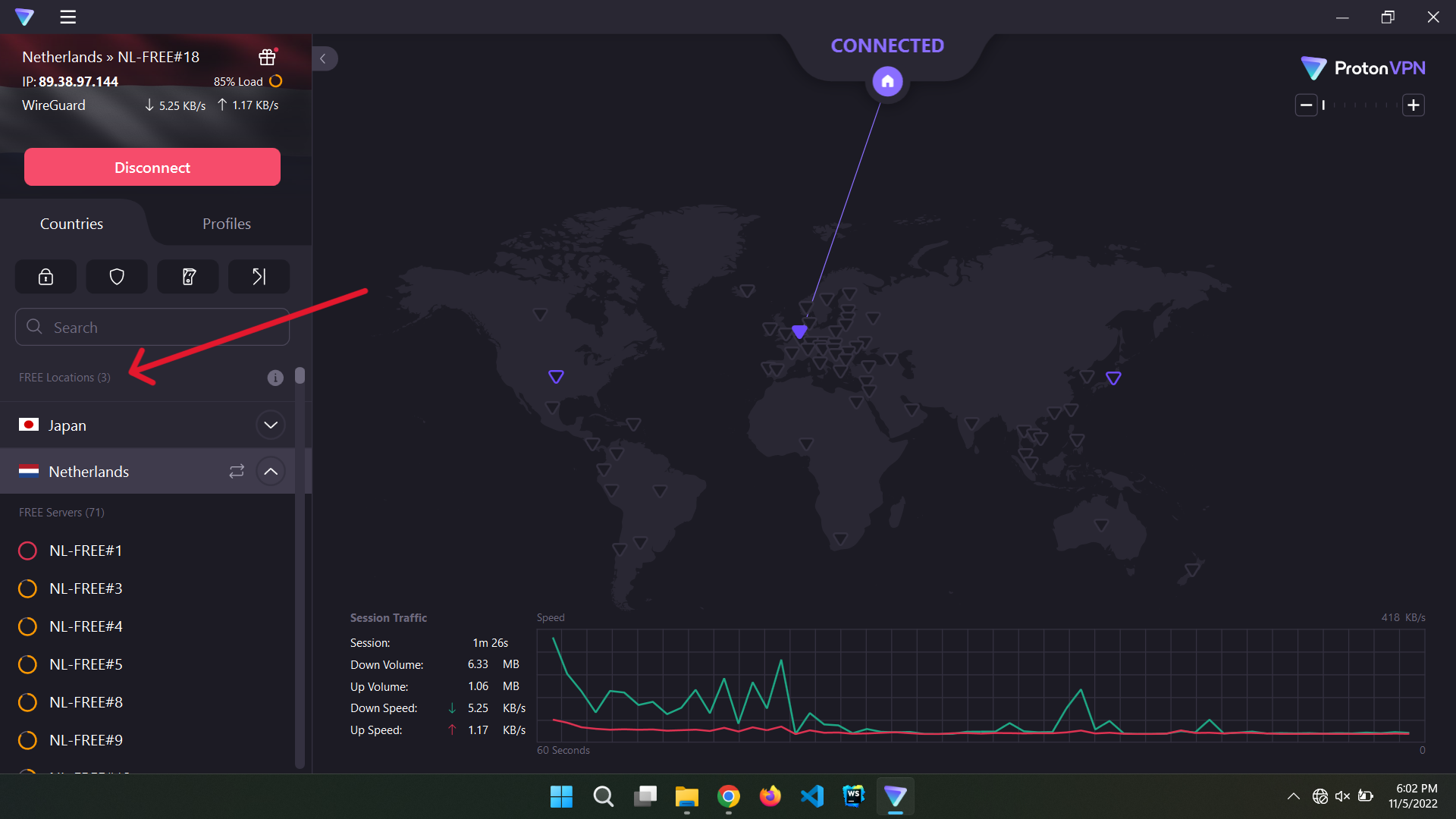The width and height of the screenshot is (1456, 819).
Task: Expand the Japan server list
Action: (271, 425)
